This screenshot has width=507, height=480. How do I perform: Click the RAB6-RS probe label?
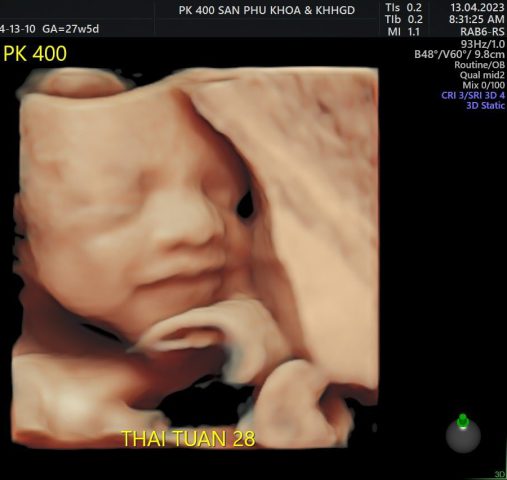(482, 32)
